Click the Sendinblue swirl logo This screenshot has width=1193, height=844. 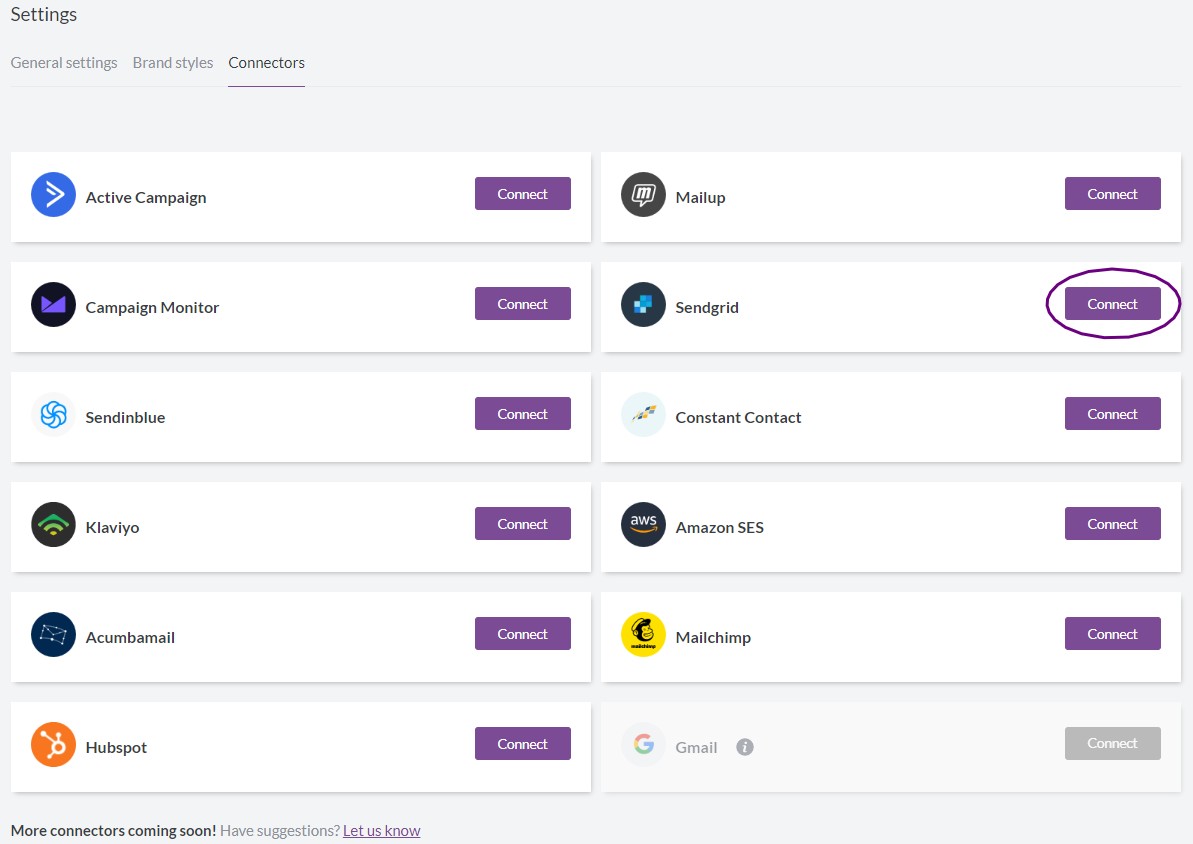click(53, 415)
